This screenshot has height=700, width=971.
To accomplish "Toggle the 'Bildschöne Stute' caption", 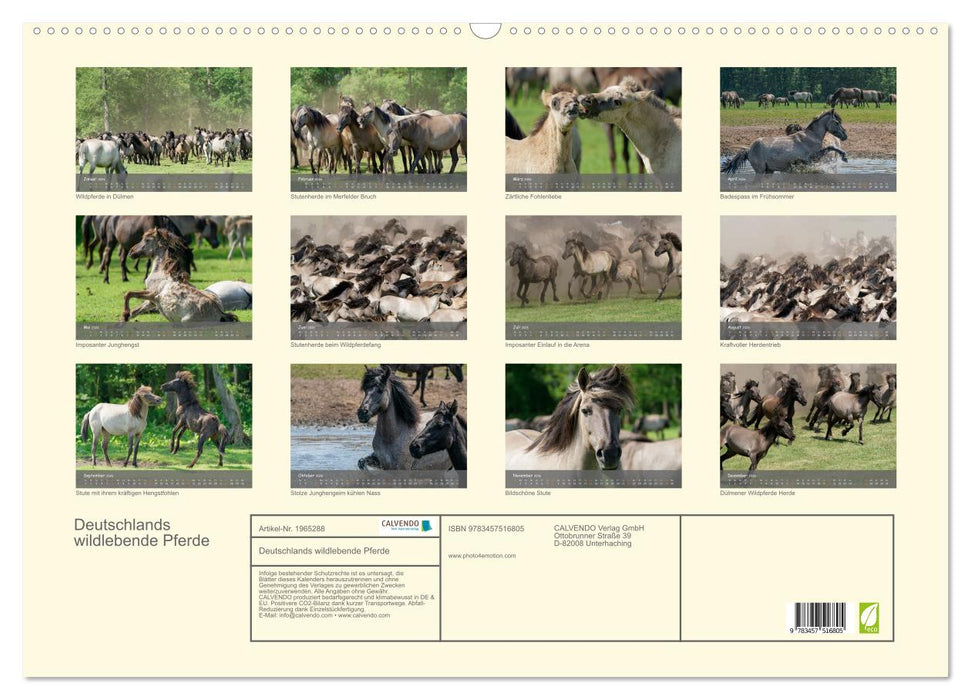I will point(528,490).
